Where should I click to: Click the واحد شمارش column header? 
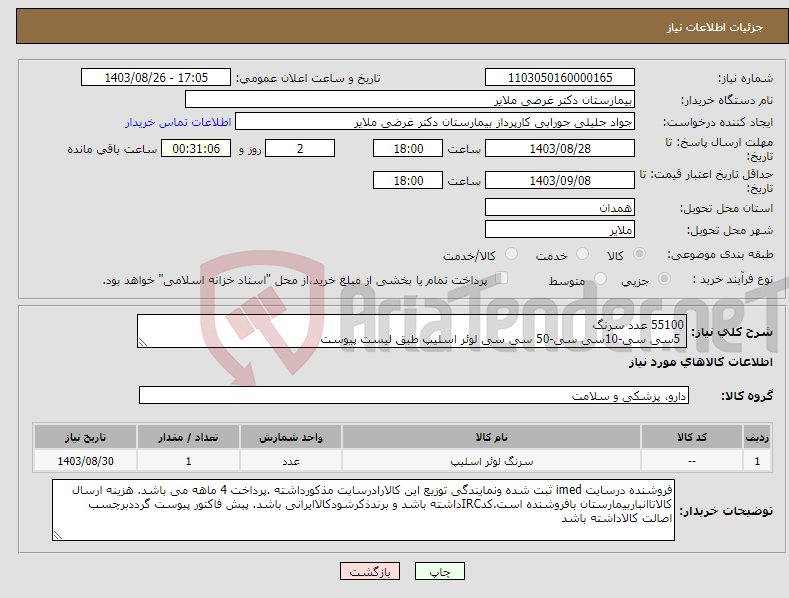point(291,437)
